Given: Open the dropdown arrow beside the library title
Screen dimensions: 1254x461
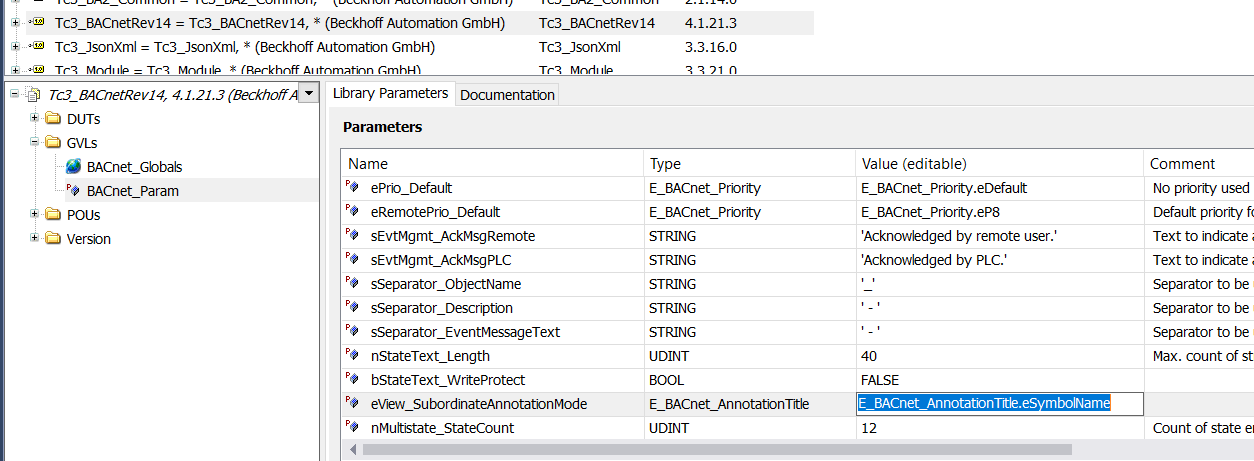Looking at the screenshot, I should [309, 93].
